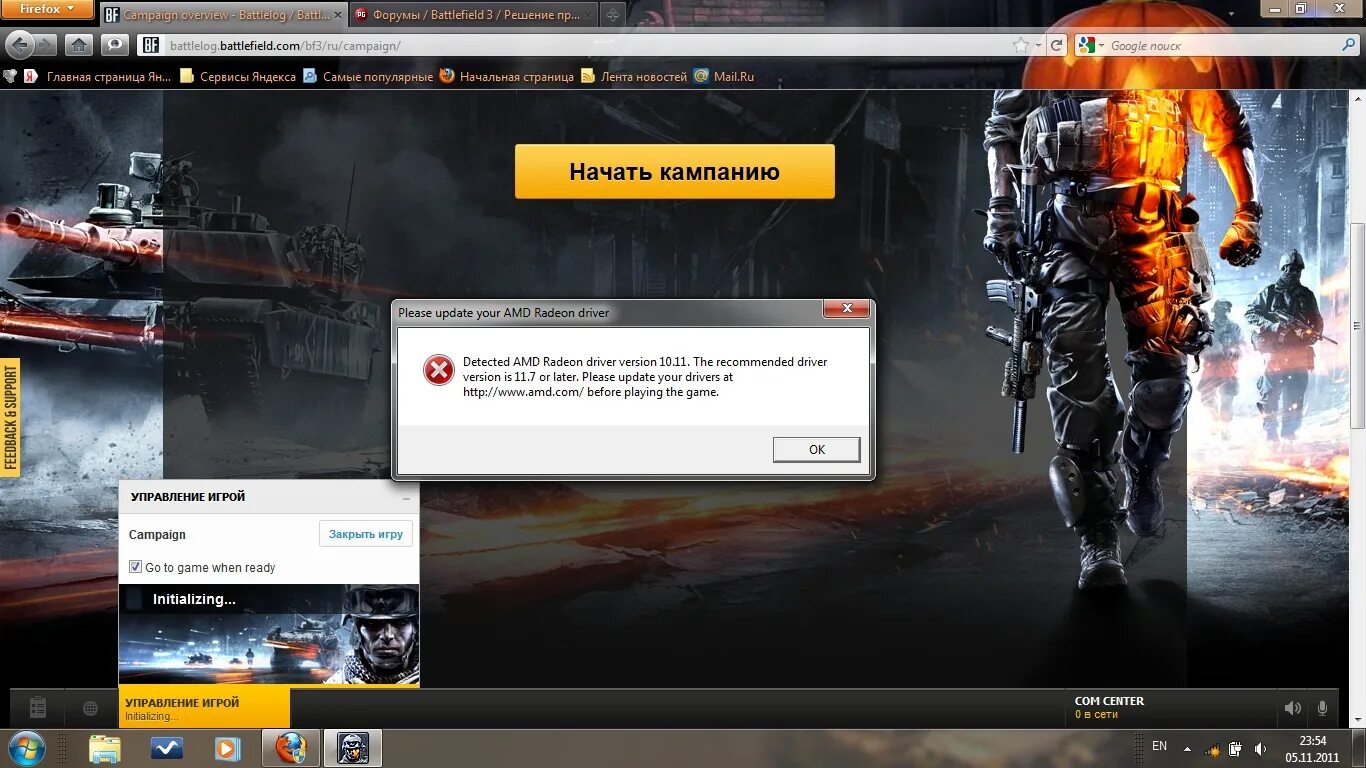This screenshot has width=1366, height=768.
Task: Open Самые популярные bookmark
Action: click(x=368, y=76)
